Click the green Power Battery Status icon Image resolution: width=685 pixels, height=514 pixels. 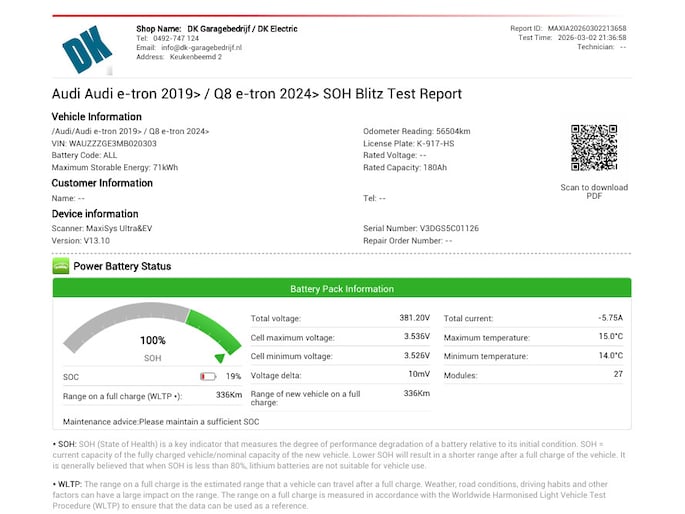coord(60,266)
